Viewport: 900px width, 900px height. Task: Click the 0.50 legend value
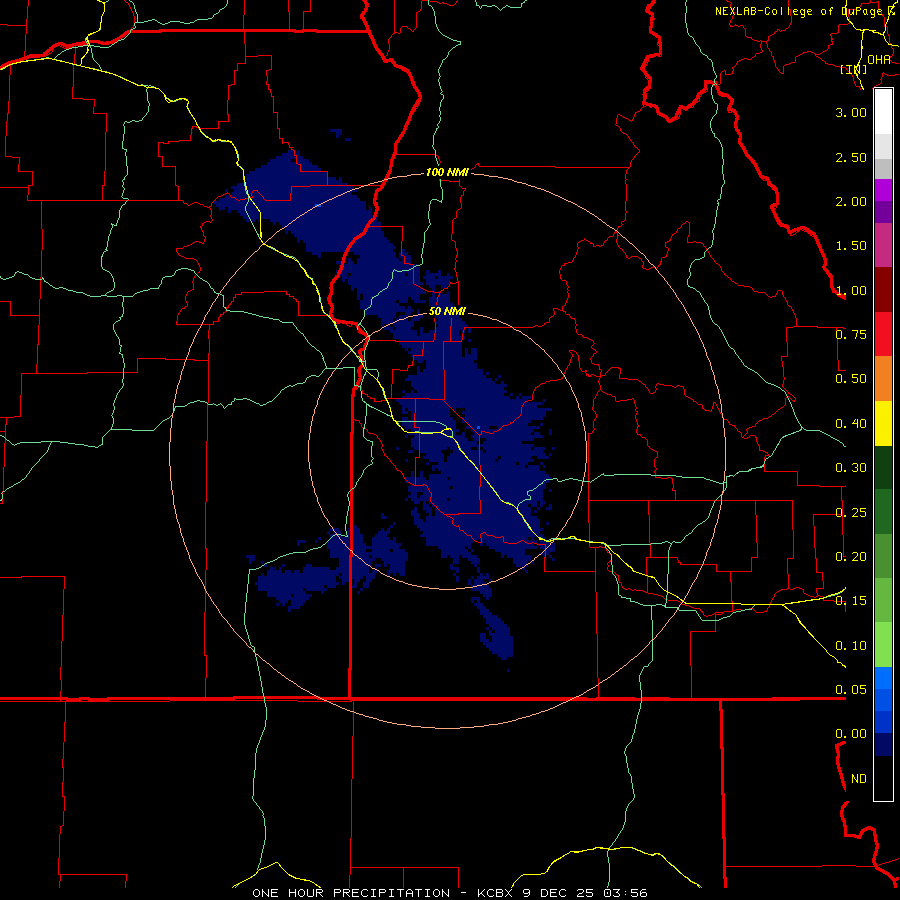(851, 379)
